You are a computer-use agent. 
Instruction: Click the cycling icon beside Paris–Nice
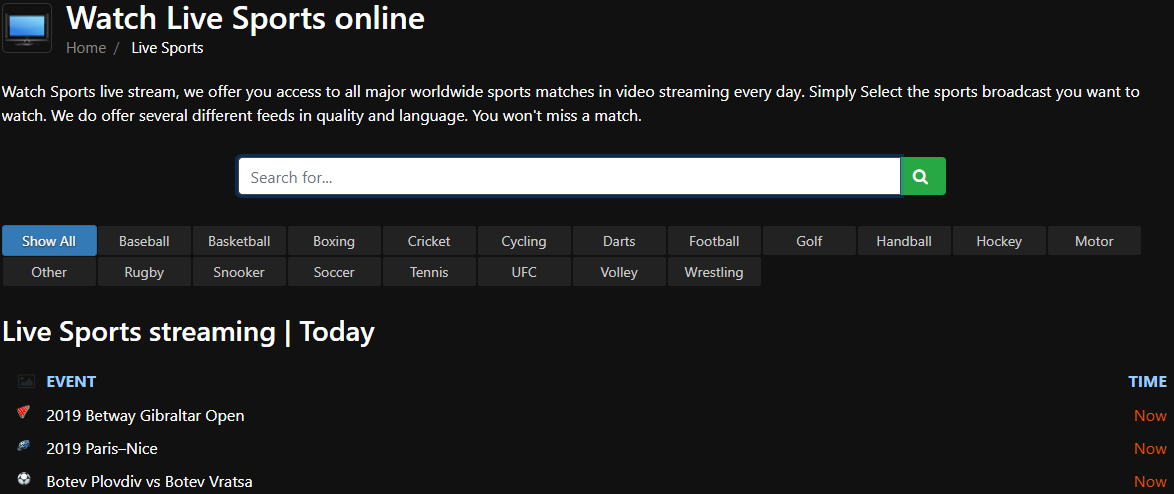(x=25, y=447)
